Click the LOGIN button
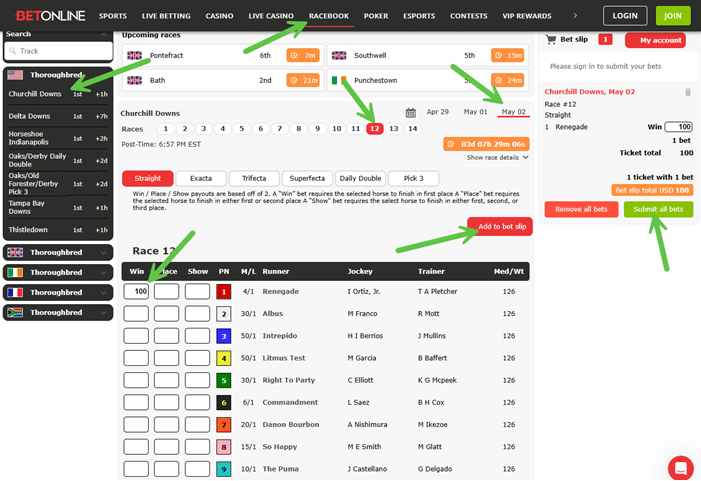701x481 pixels. pyautogui.click(x=625, y=16)
